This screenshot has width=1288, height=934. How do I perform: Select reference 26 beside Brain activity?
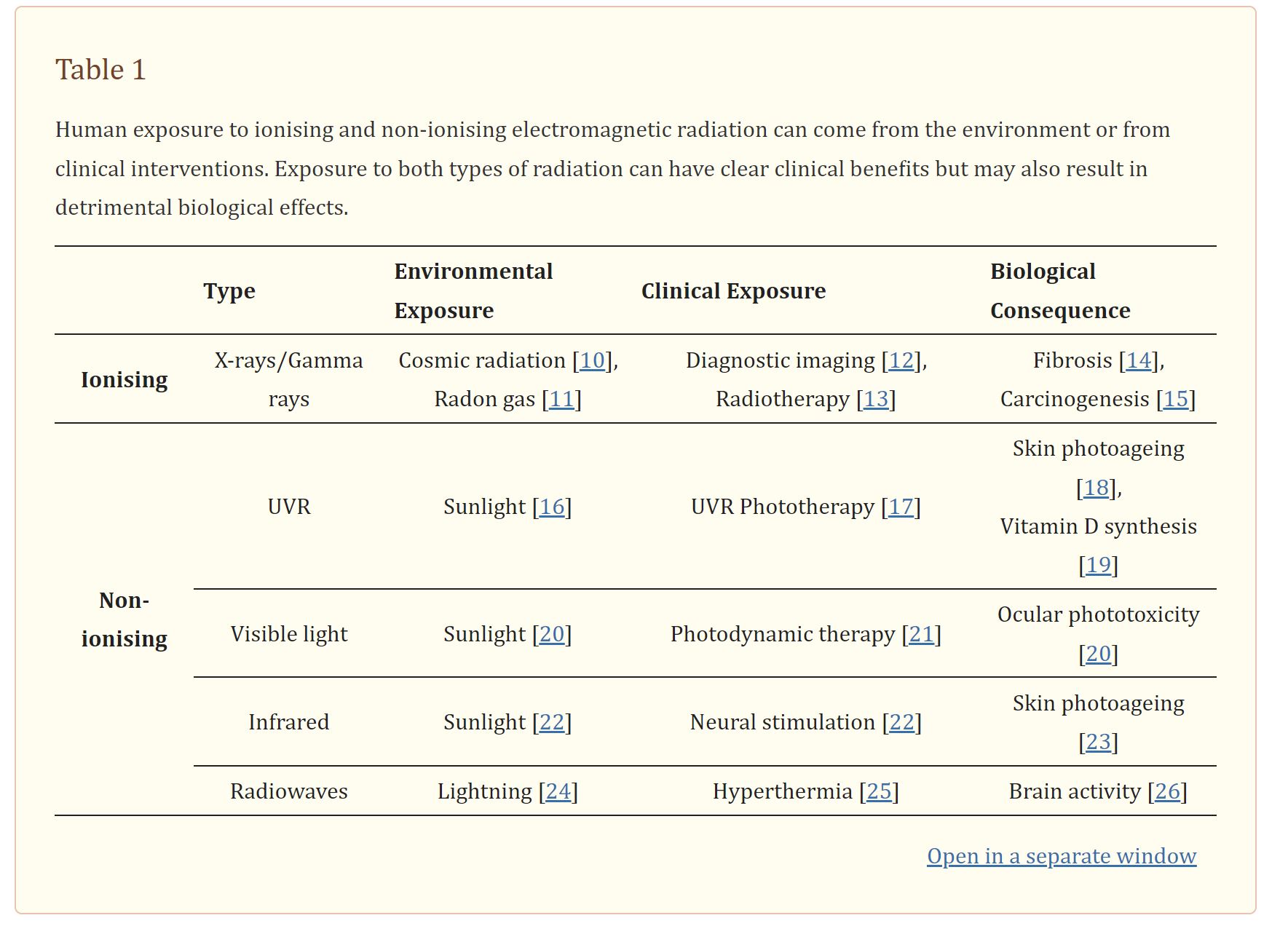pos(1167,791)
